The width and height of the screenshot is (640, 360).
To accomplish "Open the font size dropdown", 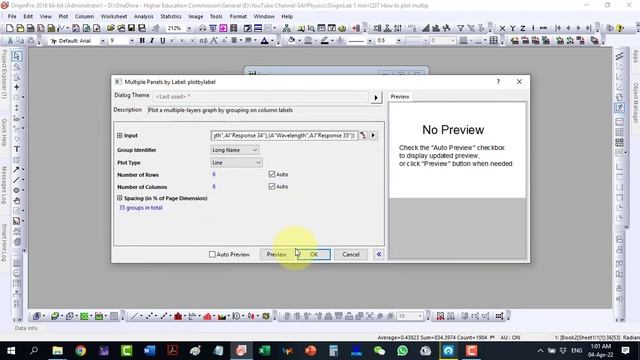I will pyautogui.click(x=131, y=40).
